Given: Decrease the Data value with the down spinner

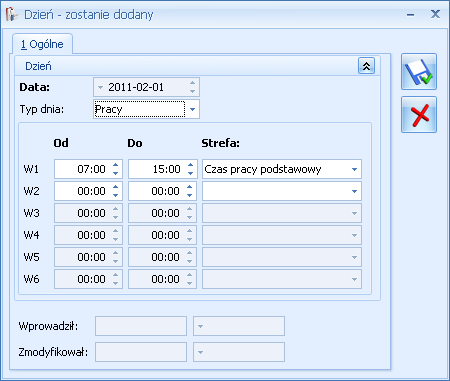Looking at the screenshot, I should tap(192, 91).
